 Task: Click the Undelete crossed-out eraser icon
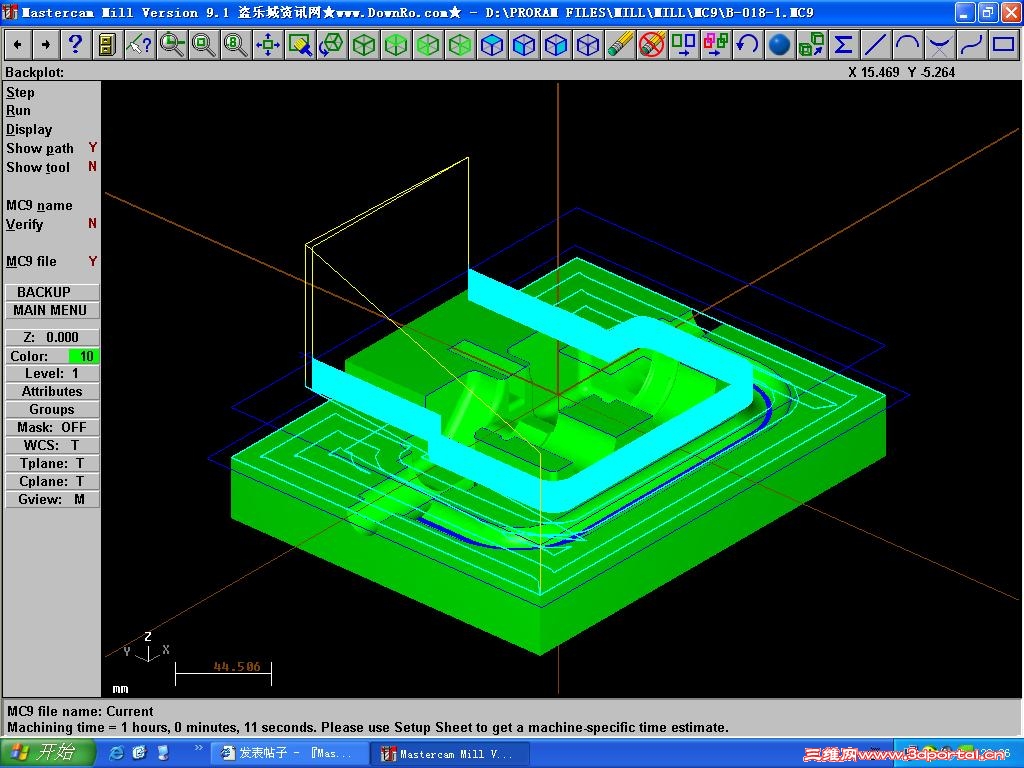click(x=651, y=44)
